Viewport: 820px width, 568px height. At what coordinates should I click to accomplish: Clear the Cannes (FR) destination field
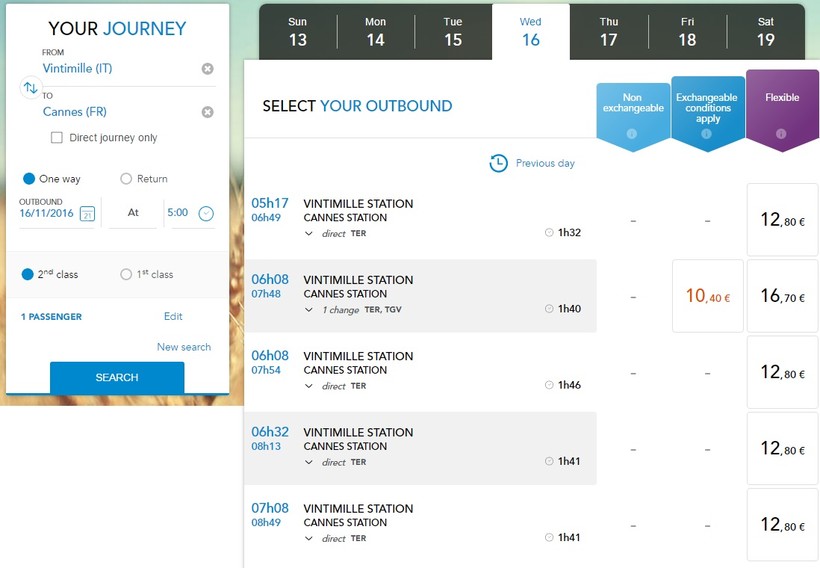point(207,113)
